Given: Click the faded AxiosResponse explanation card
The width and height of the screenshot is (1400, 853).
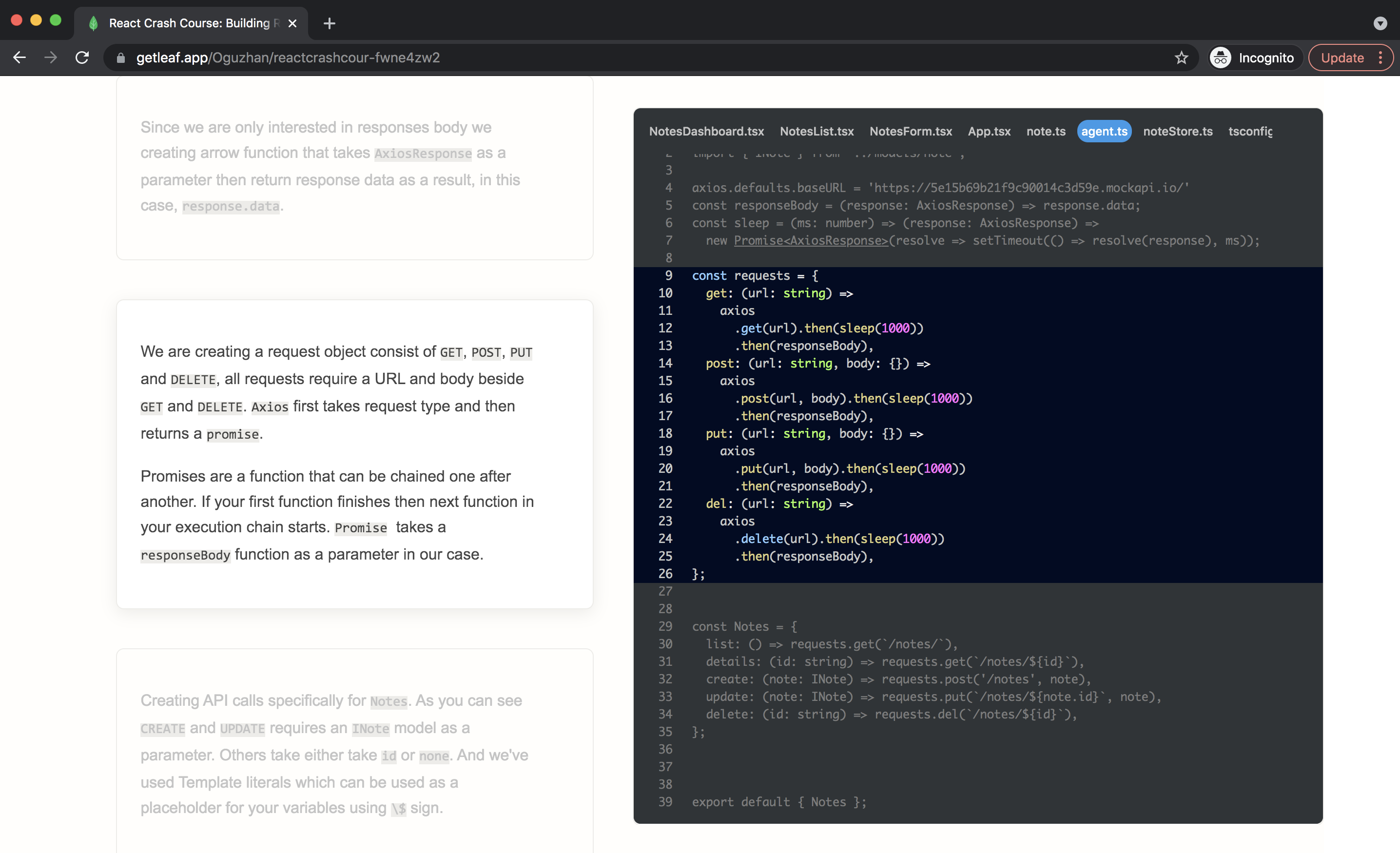Looking at the screenshot, I should pyautogui.click(x=354, y=168).
